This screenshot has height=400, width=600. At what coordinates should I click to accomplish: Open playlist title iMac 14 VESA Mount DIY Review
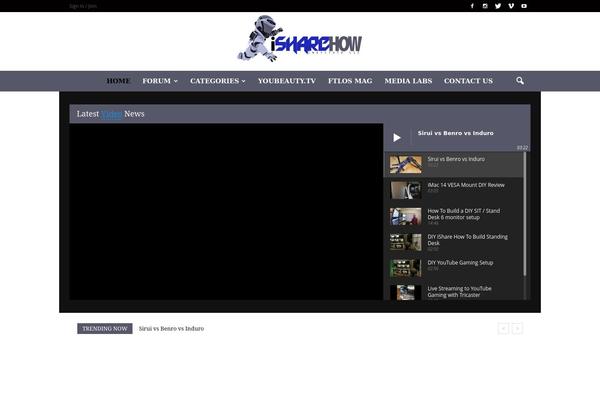click(x=466, y=185)
